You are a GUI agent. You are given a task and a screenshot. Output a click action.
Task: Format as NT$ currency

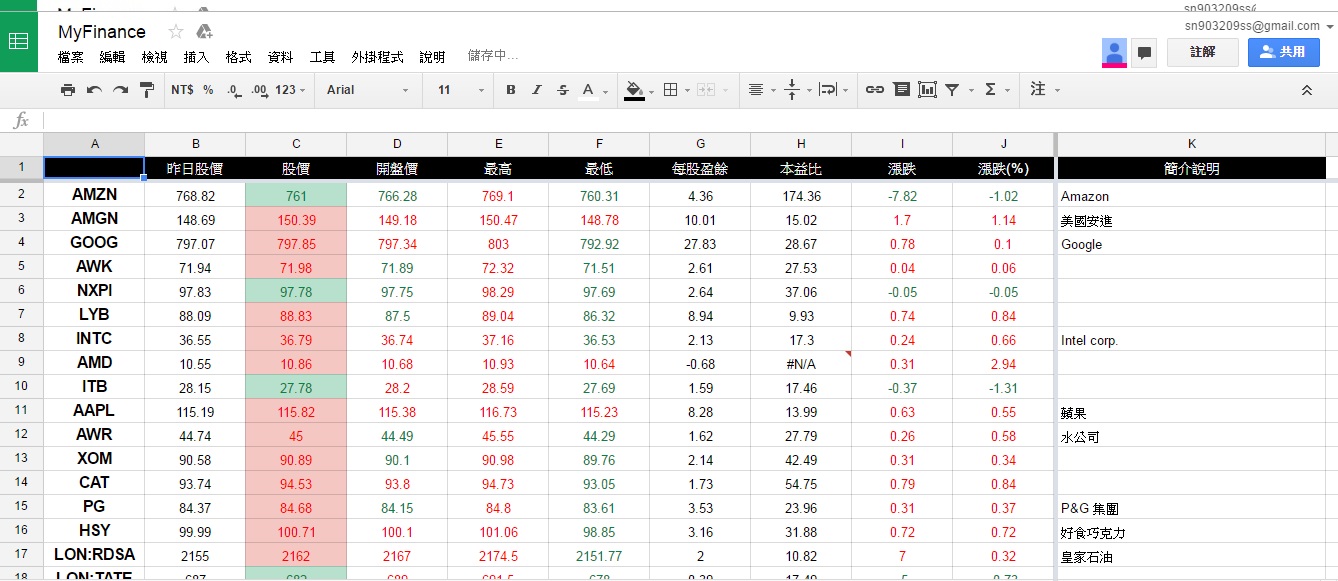coord(182,90)
